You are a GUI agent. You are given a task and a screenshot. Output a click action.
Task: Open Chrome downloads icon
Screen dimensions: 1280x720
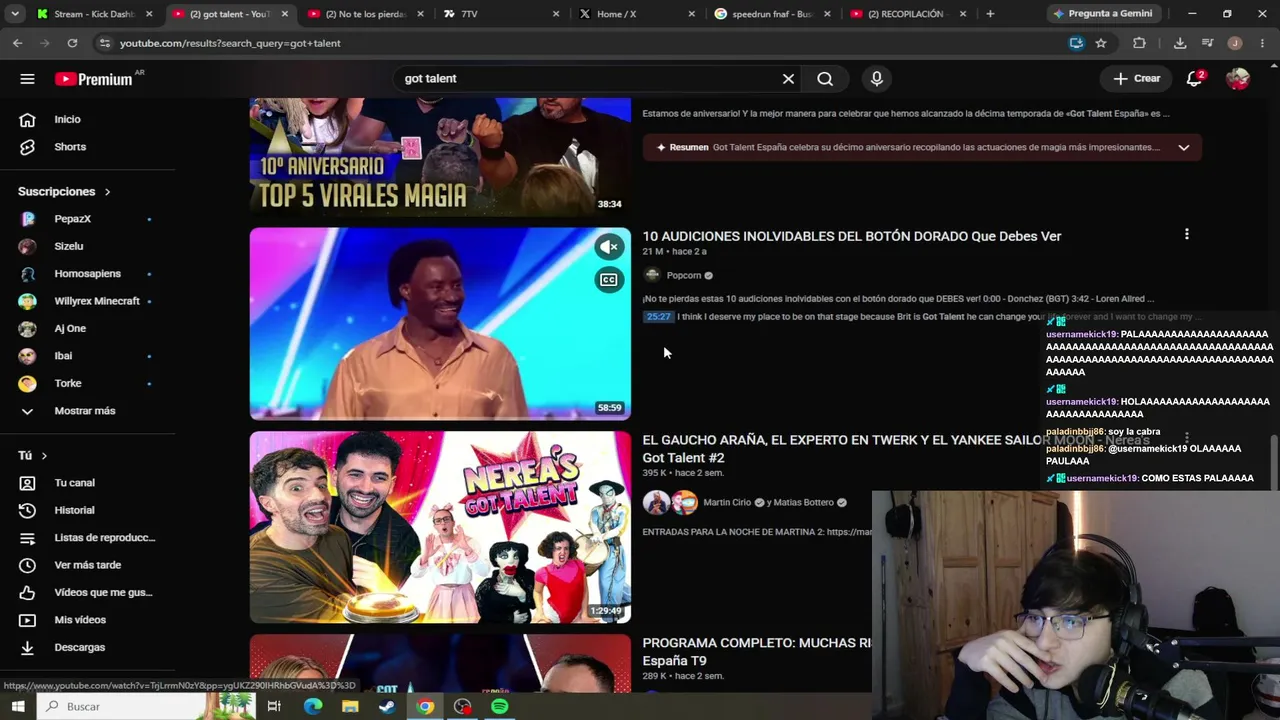point(1180,43)
